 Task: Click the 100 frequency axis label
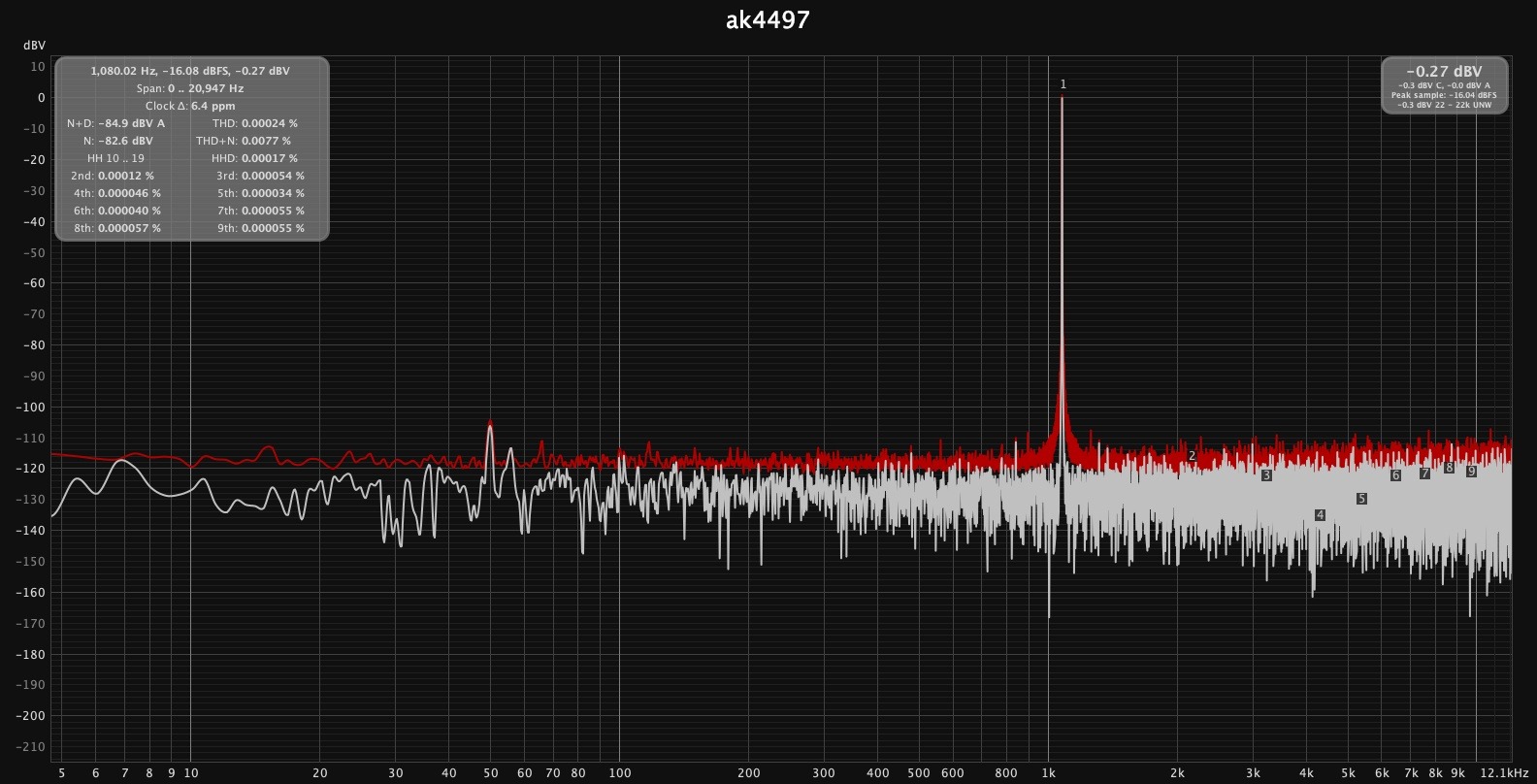pyautogui.click(x=620, y=773)
